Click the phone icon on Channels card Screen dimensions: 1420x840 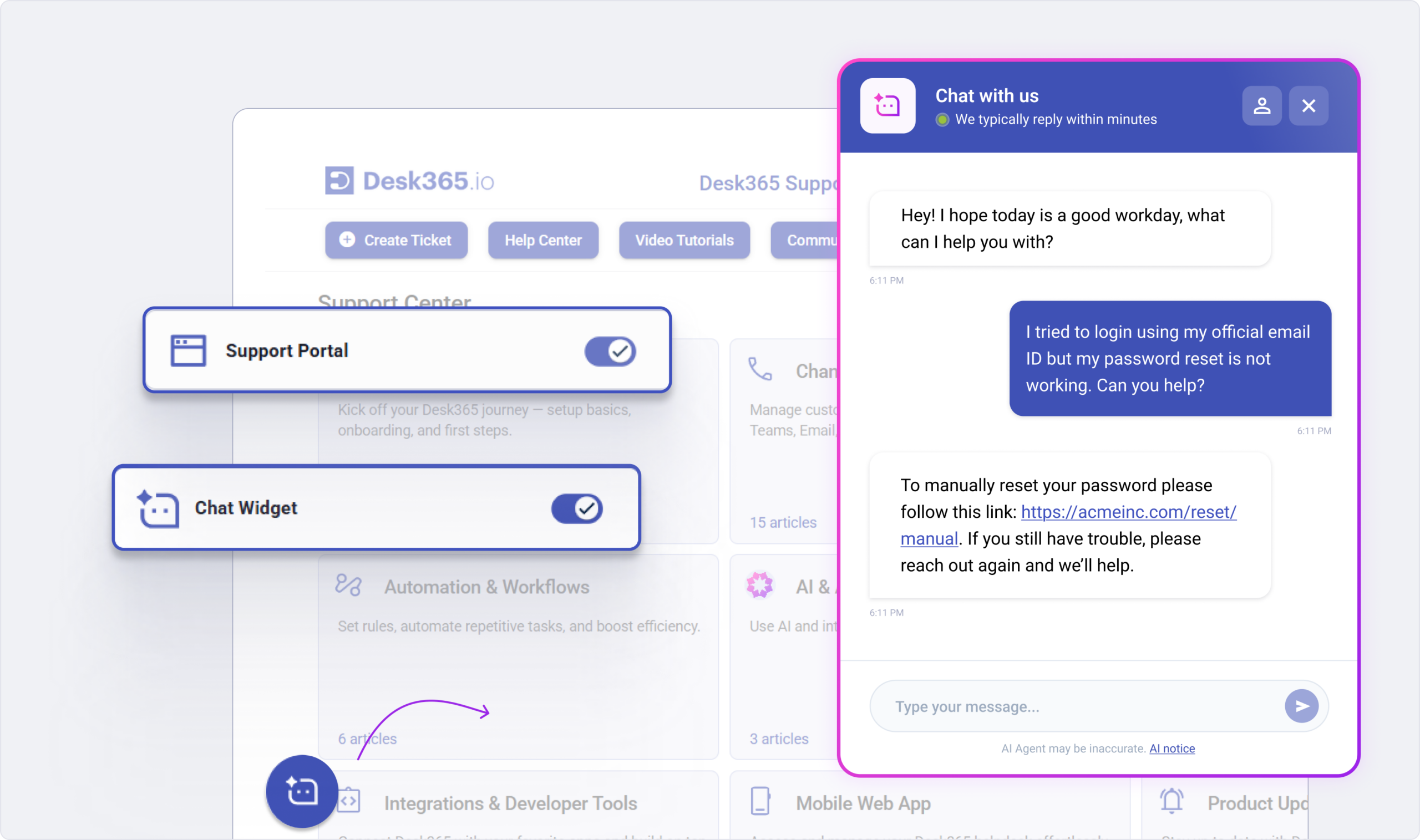760,369
